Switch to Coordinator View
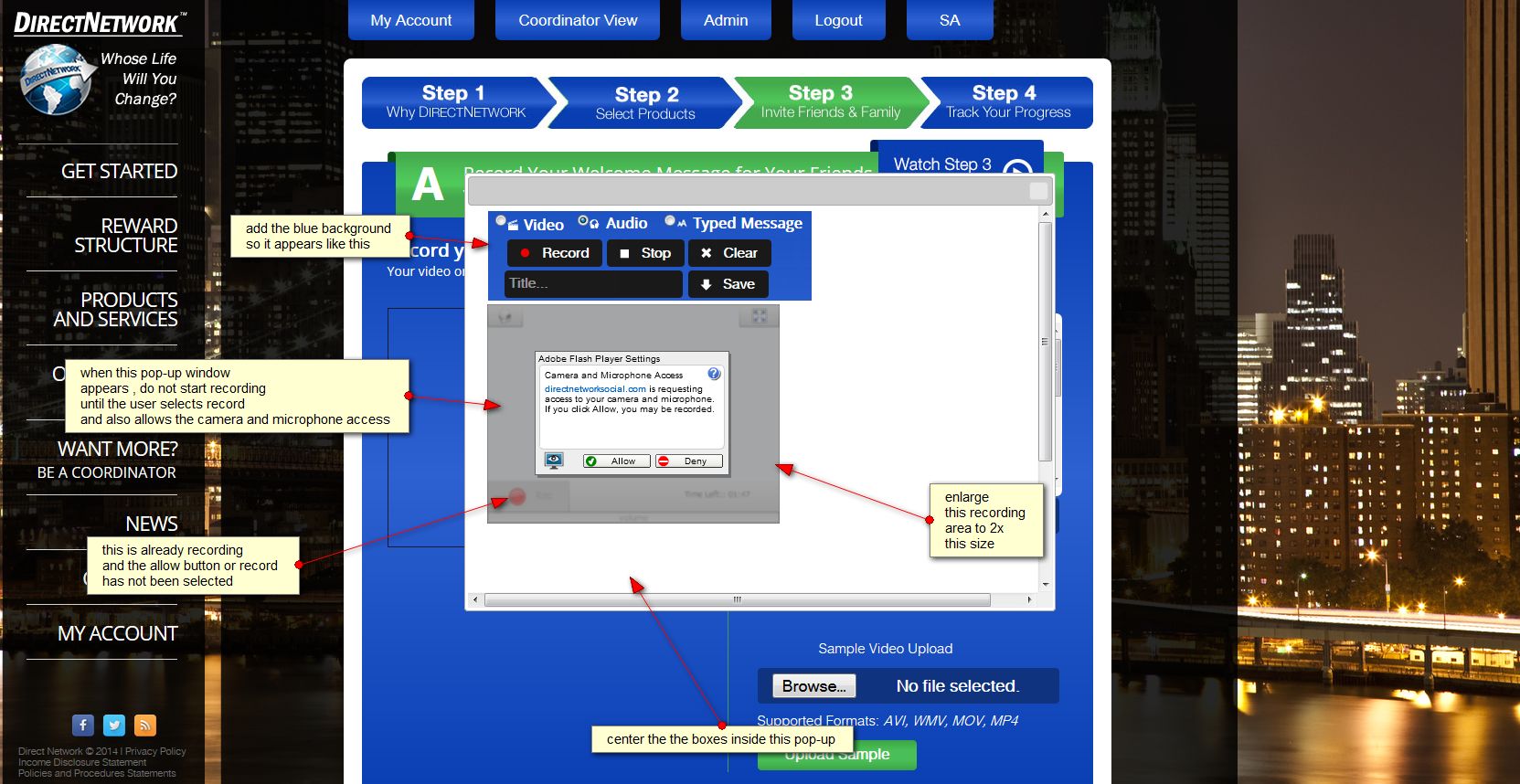The image size is (1520, 784). pyautogui.click(x=578, y=20)
